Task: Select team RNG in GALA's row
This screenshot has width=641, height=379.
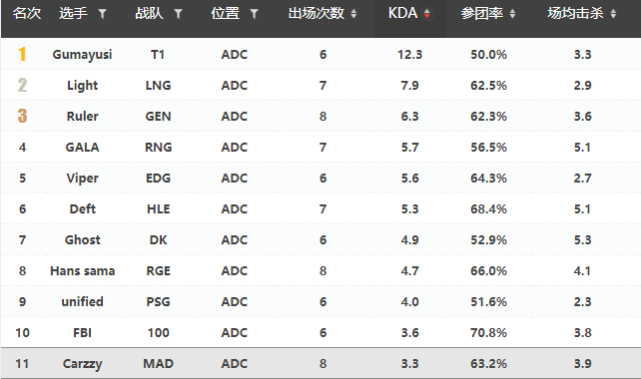Action: click(158, 147)
